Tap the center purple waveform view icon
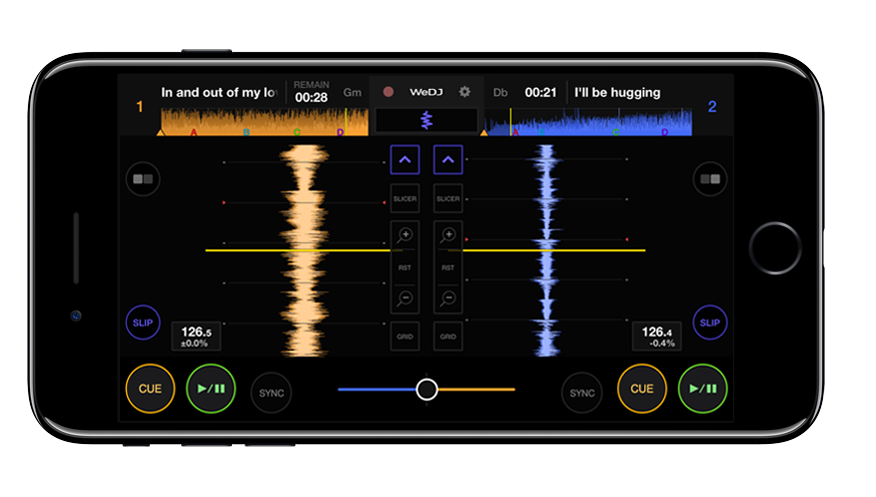 [426, 120]
